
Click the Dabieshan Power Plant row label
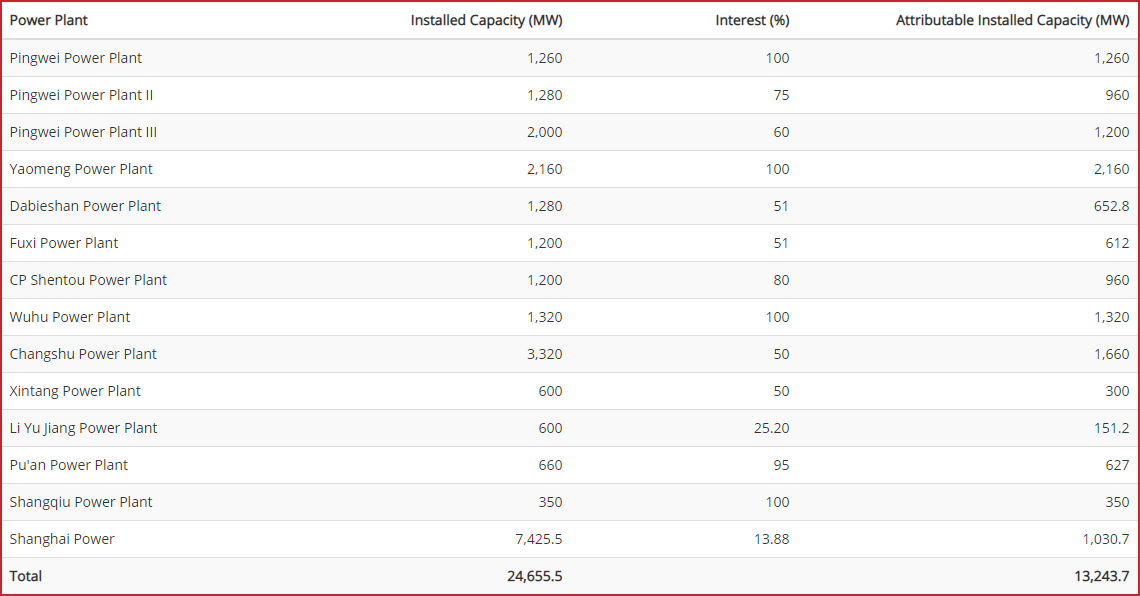click(x=85, y=206)
